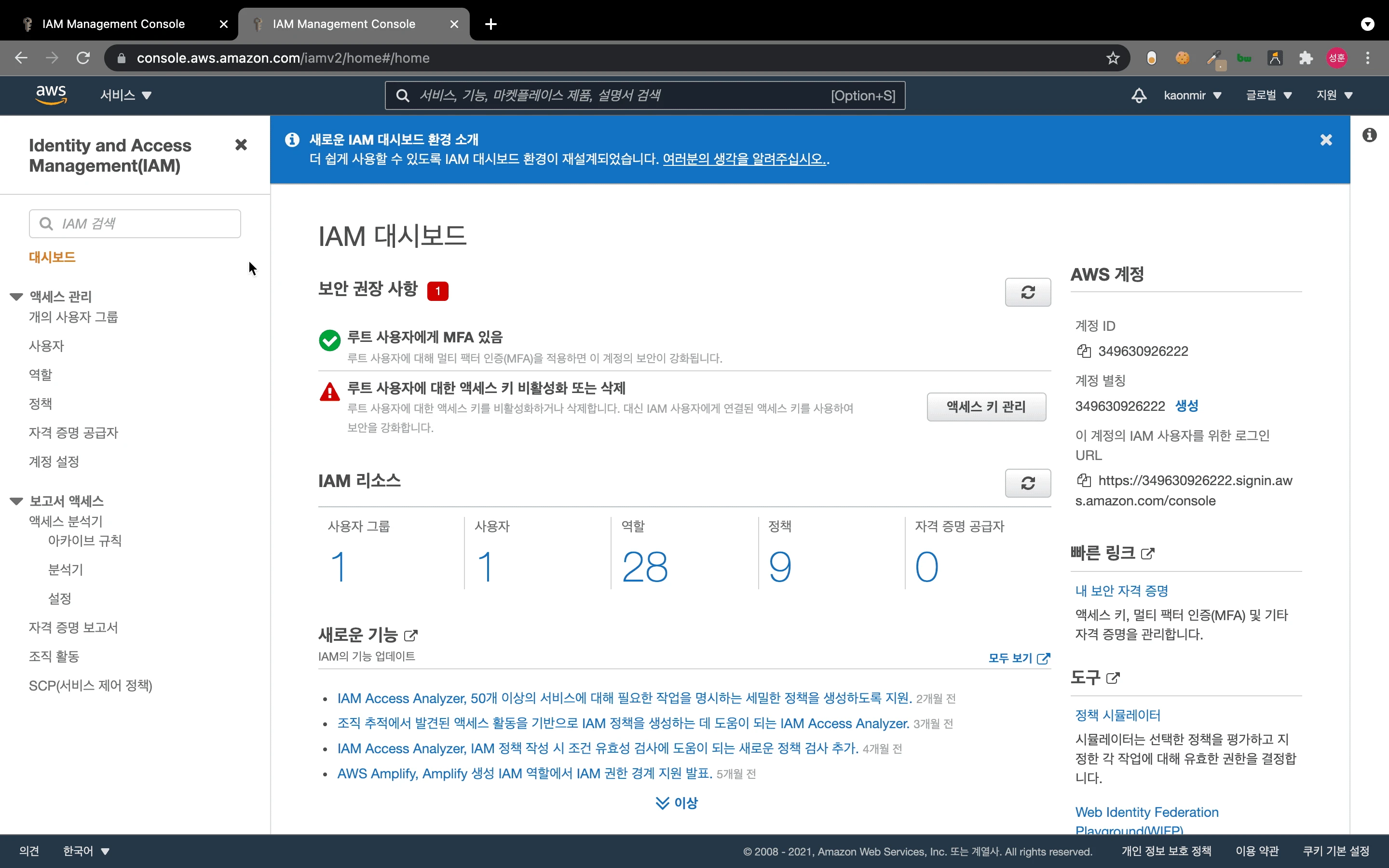
Task: Click 쿠키 기본 설정 in the footer
Action: (x=1335, y=851)
